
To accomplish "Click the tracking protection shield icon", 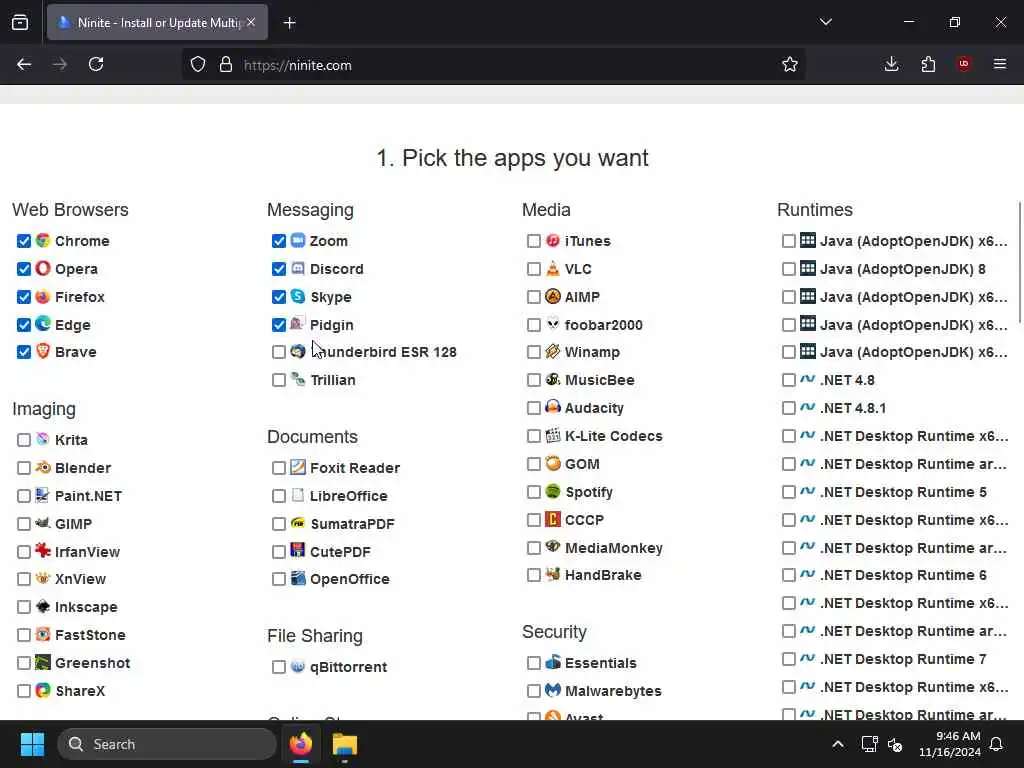I will click(x=198, y=64).
